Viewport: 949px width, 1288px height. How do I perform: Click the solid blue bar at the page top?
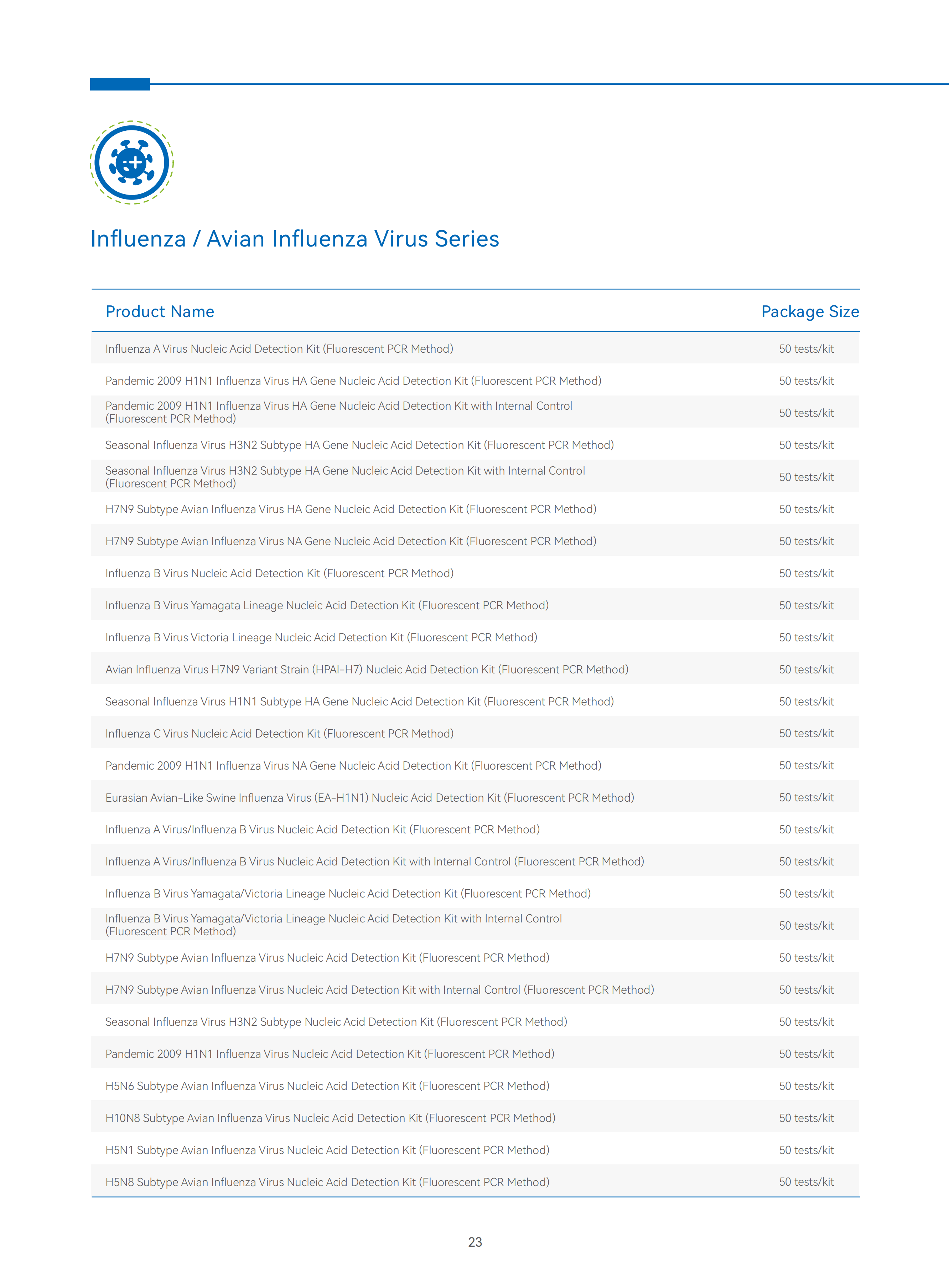pyautogui.click(x=120, y=84)
